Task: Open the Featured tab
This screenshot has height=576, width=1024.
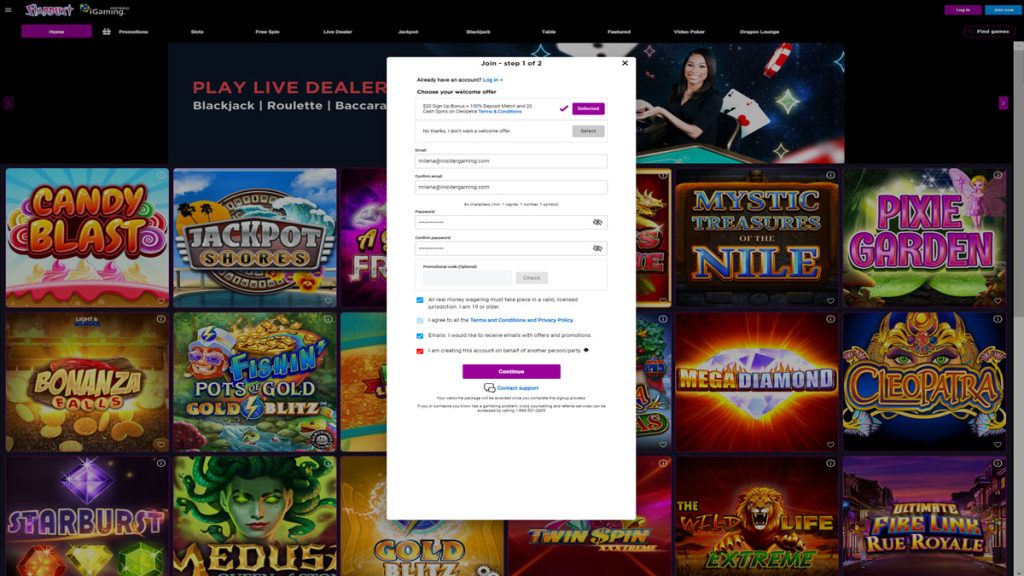Action: tap(618, 31)
